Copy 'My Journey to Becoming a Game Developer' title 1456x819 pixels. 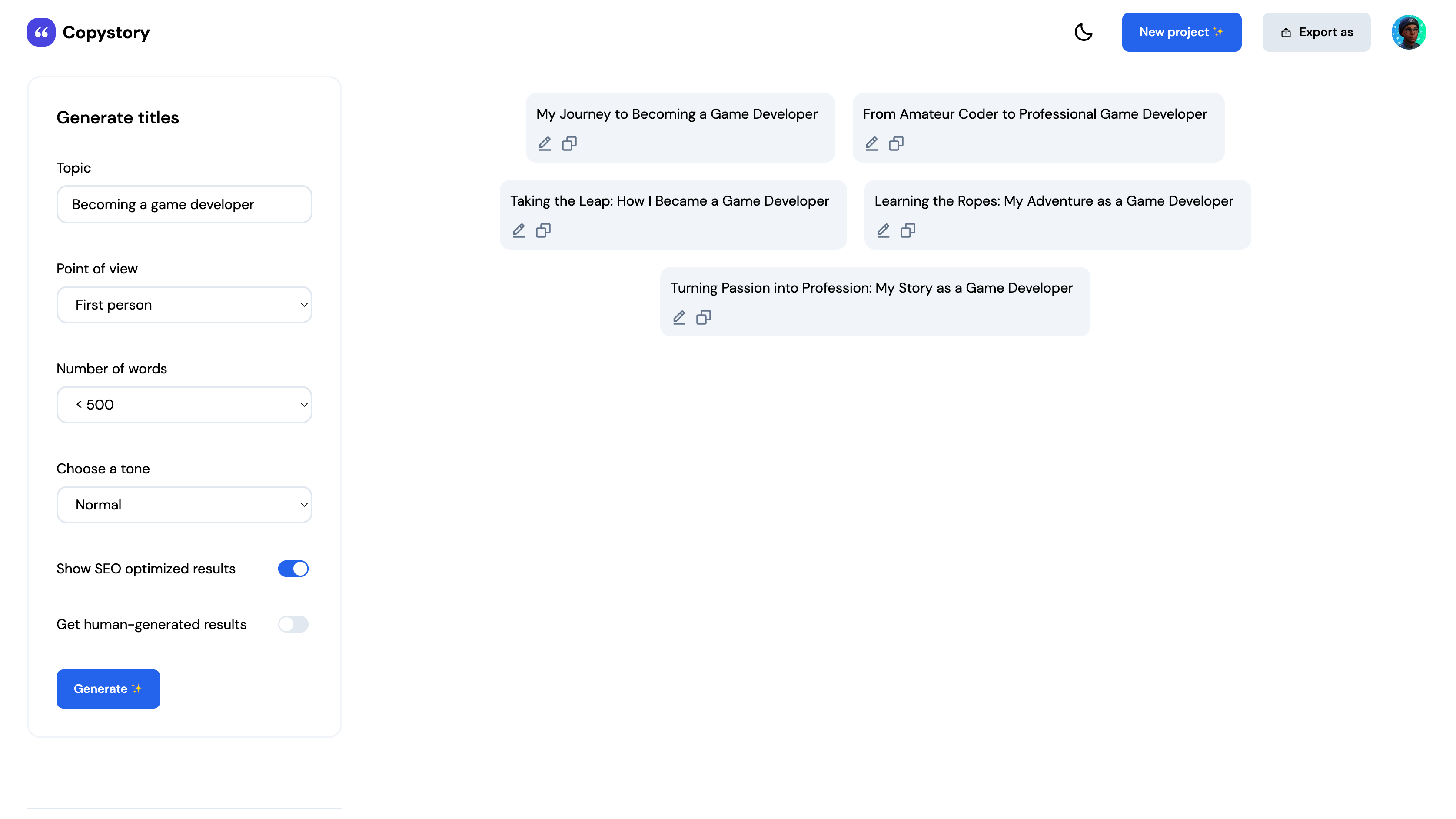click(569, 143)
